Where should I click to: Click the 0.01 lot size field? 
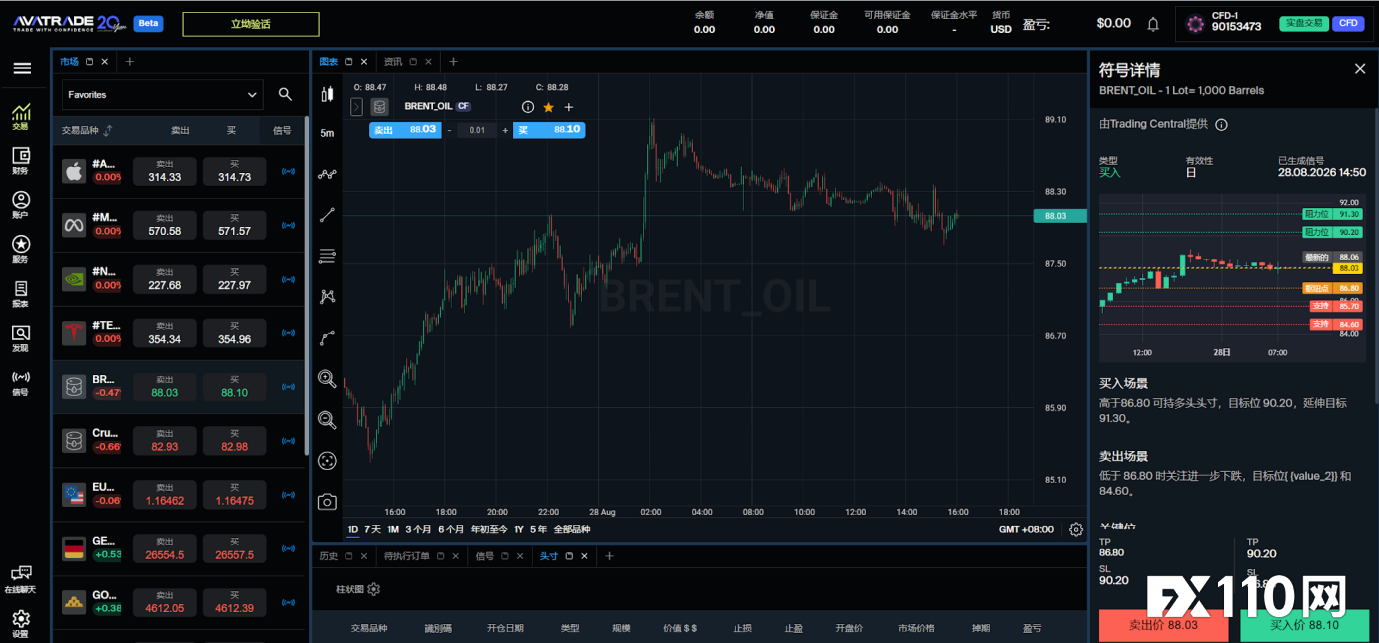pyautogui.click(x=478, y=130)
